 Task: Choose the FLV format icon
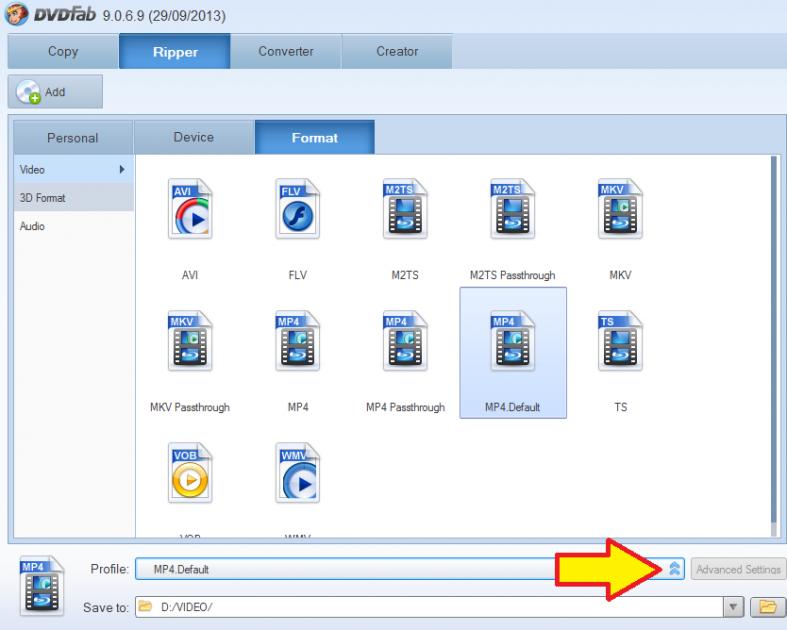(x=298, y=208)
